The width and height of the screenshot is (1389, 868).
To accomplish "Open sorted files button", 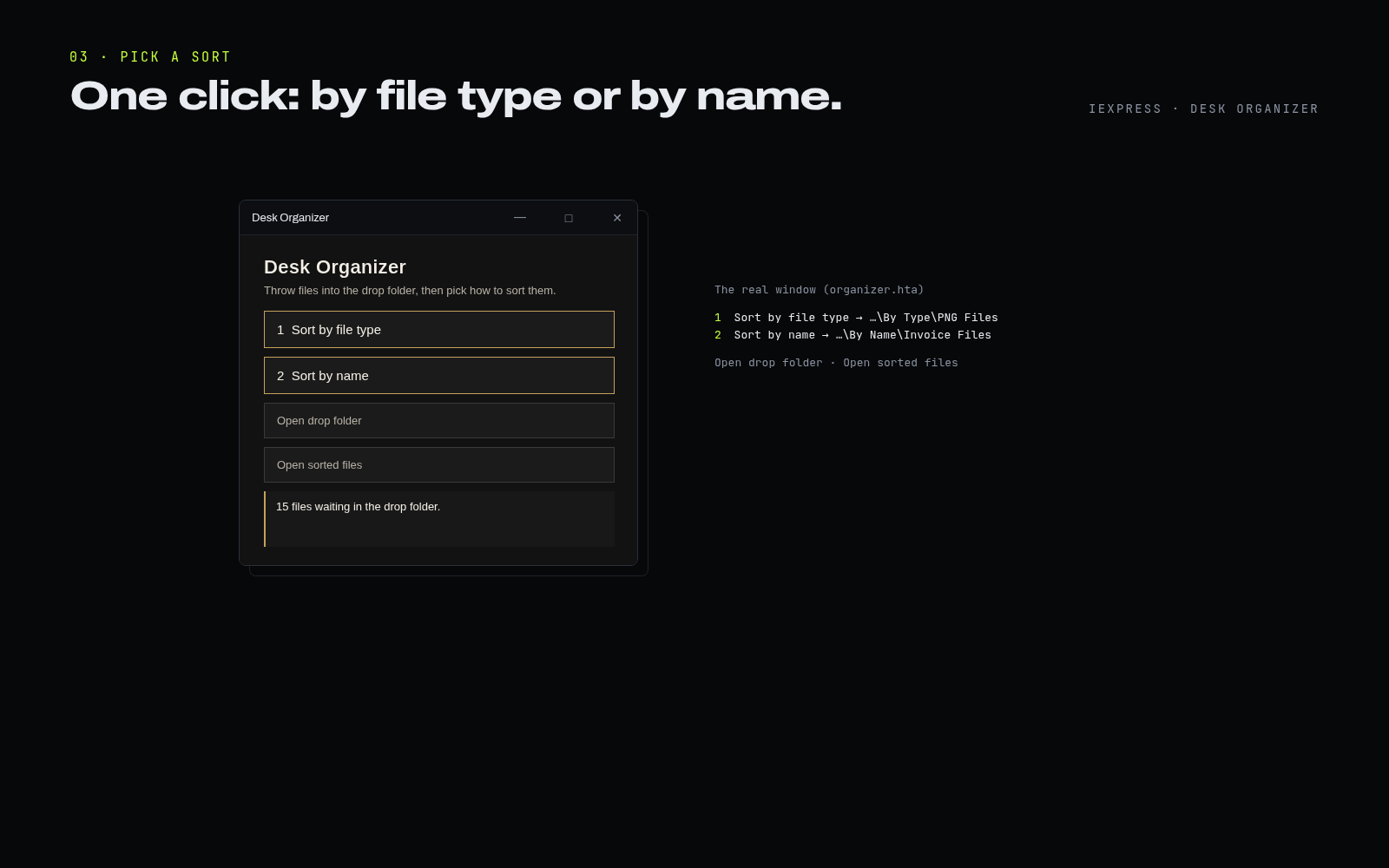I will coord(439,464).
